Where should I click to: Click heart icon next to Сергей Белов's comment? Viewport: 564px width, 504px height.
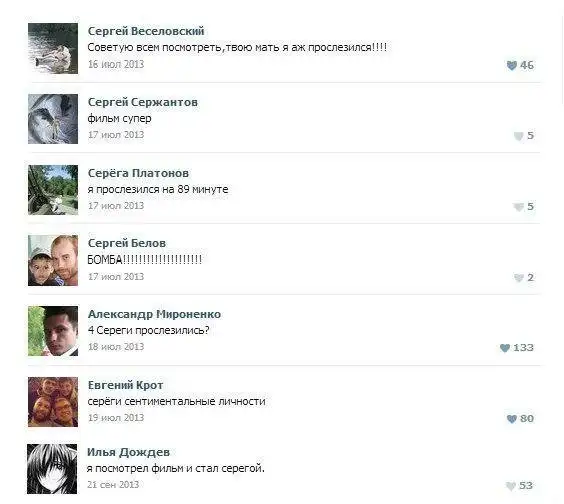519,278
